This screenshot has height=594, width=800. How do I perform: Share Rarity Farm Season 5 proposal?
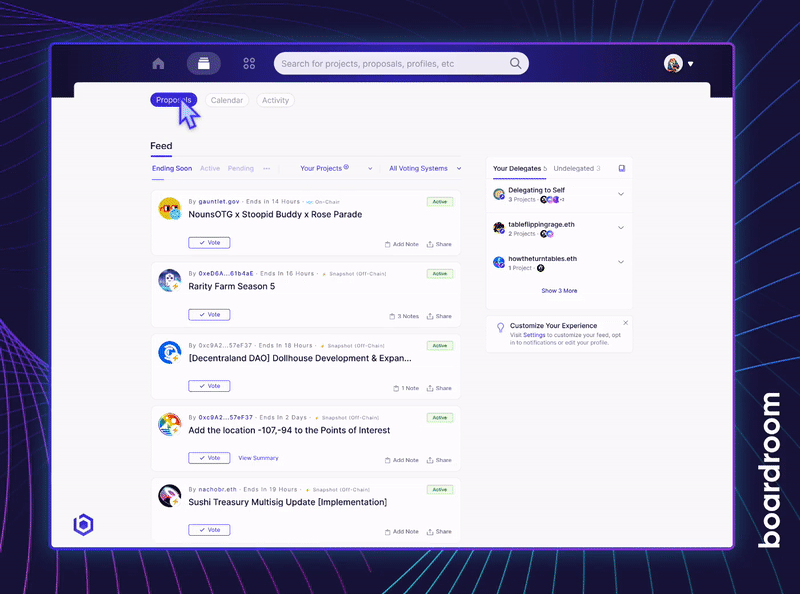(439, 316)
